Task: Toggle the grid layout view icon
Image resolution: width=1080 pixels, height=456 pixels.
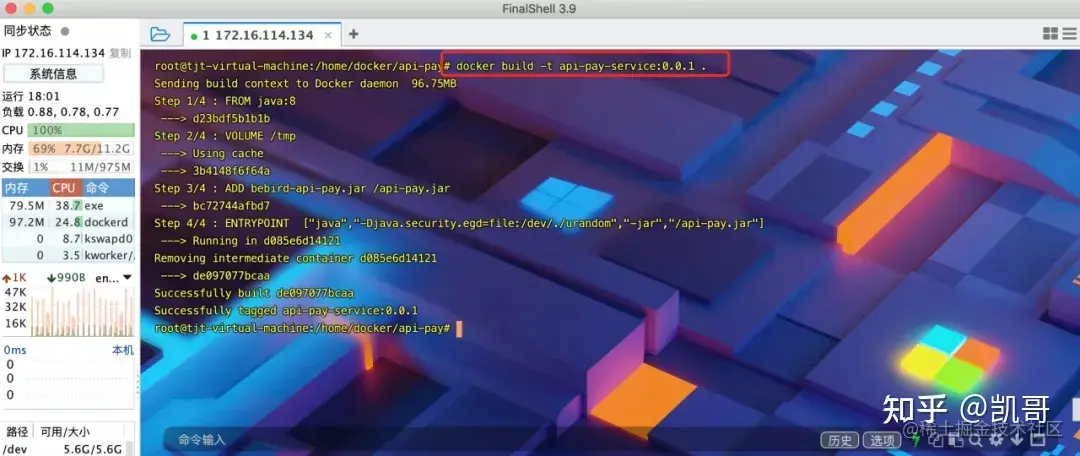Action: pyautogui.click(x=1050, y=34)
